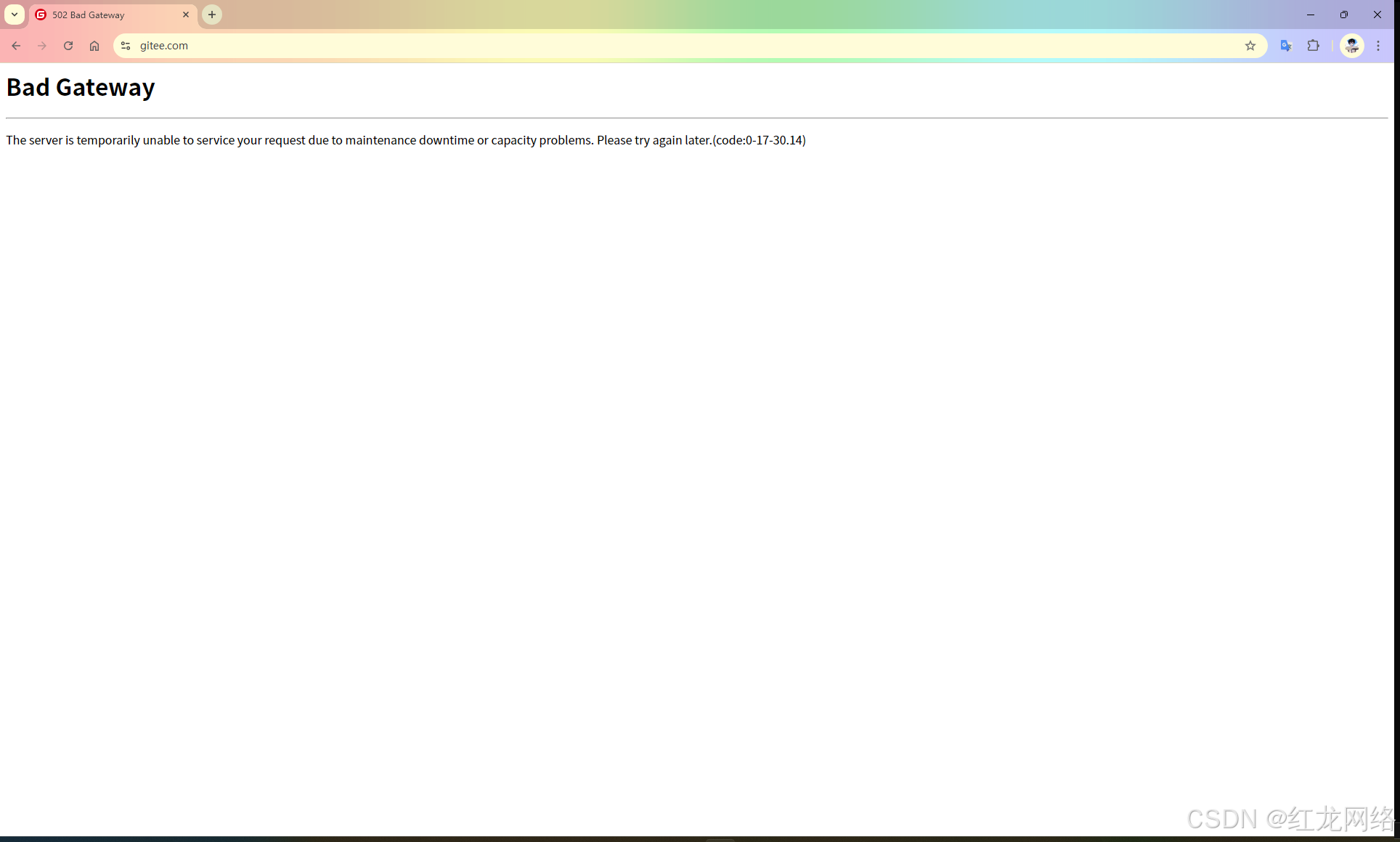Viewport: 1400px width, 842px height.
Task: Minimize the browser window
Action: pyautogui.click(x=1311, y=15)
